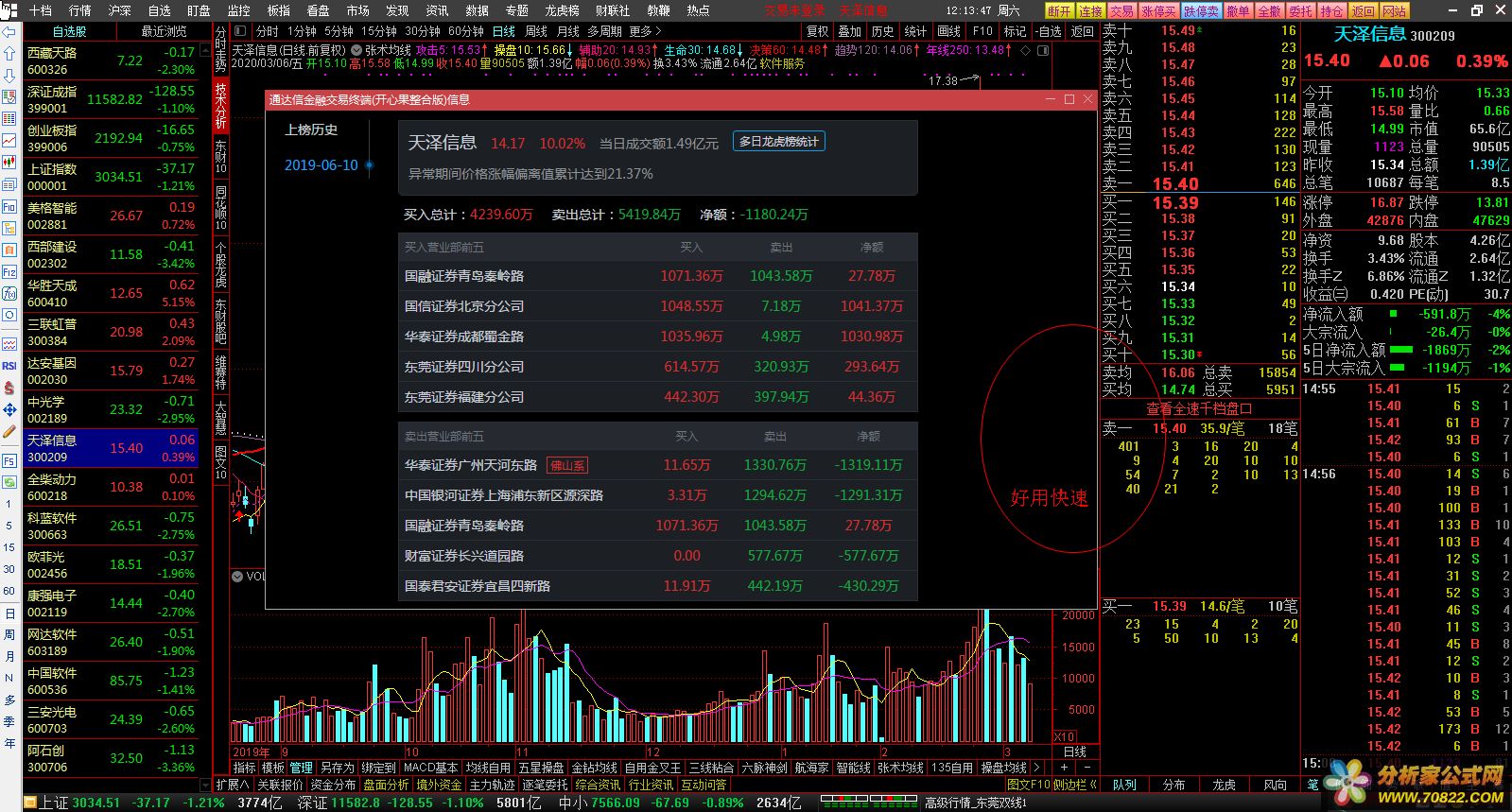Click the 画线 drawing tool button
This screenshot has width=1512, height=812.
[x=948, y=31]
